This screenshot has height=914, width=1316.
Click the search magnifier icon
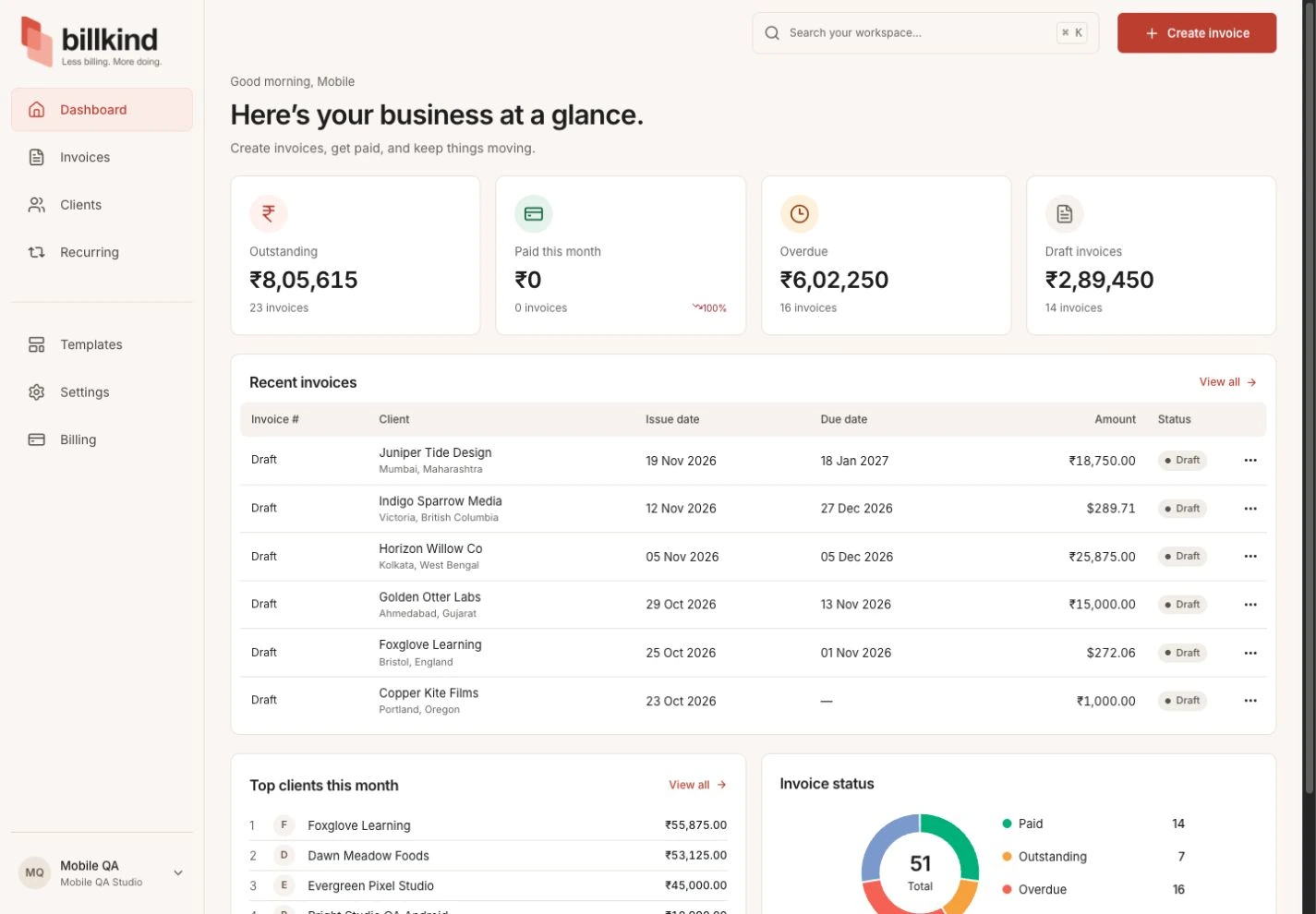click(772, 33)
